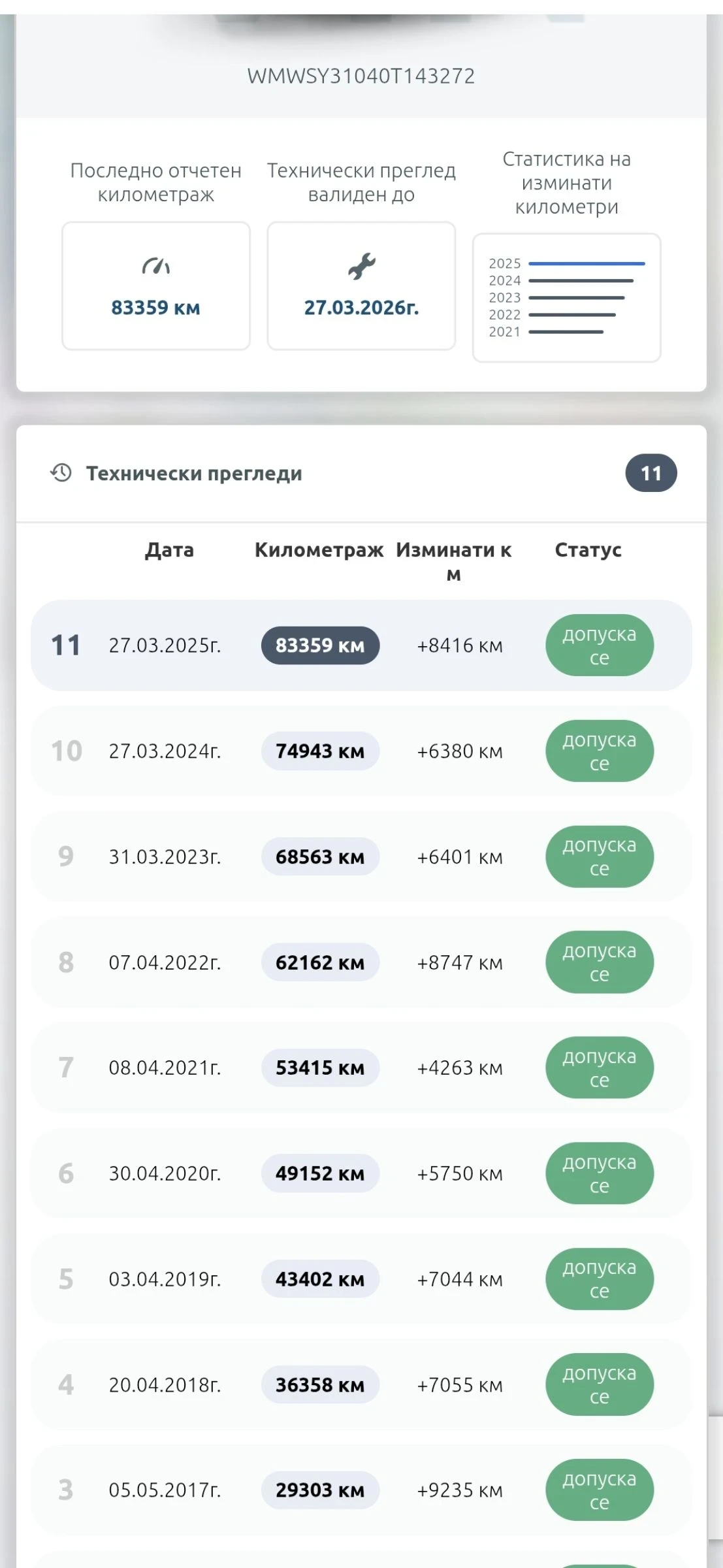This screenshot has height=1568, width=723.
Task: Click the Километраж column header
Action: pos(319,550)
